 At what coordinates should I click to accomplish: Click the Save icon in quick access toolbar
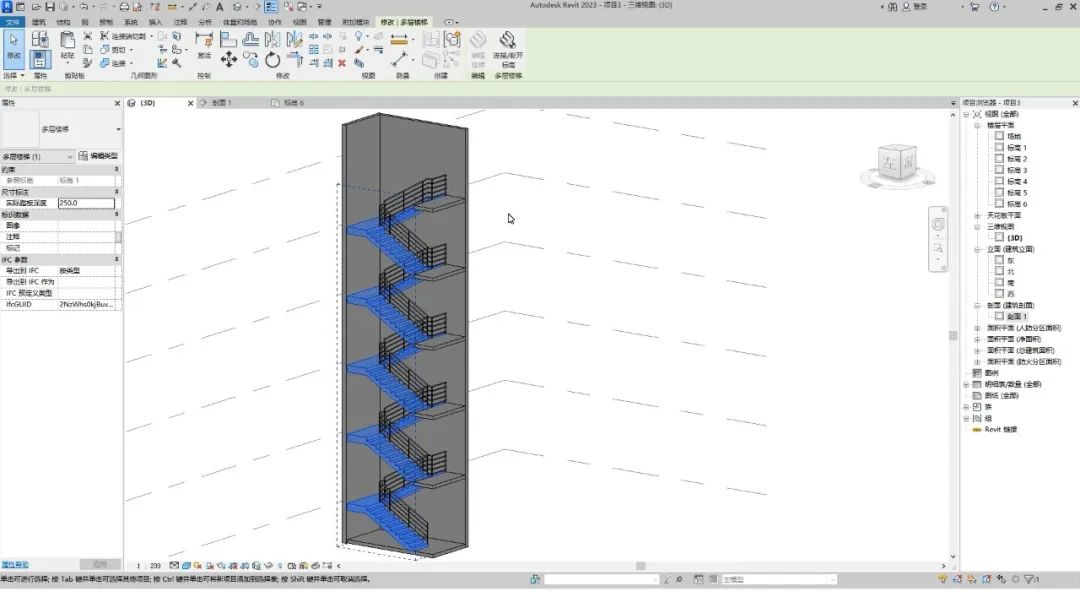50,7
